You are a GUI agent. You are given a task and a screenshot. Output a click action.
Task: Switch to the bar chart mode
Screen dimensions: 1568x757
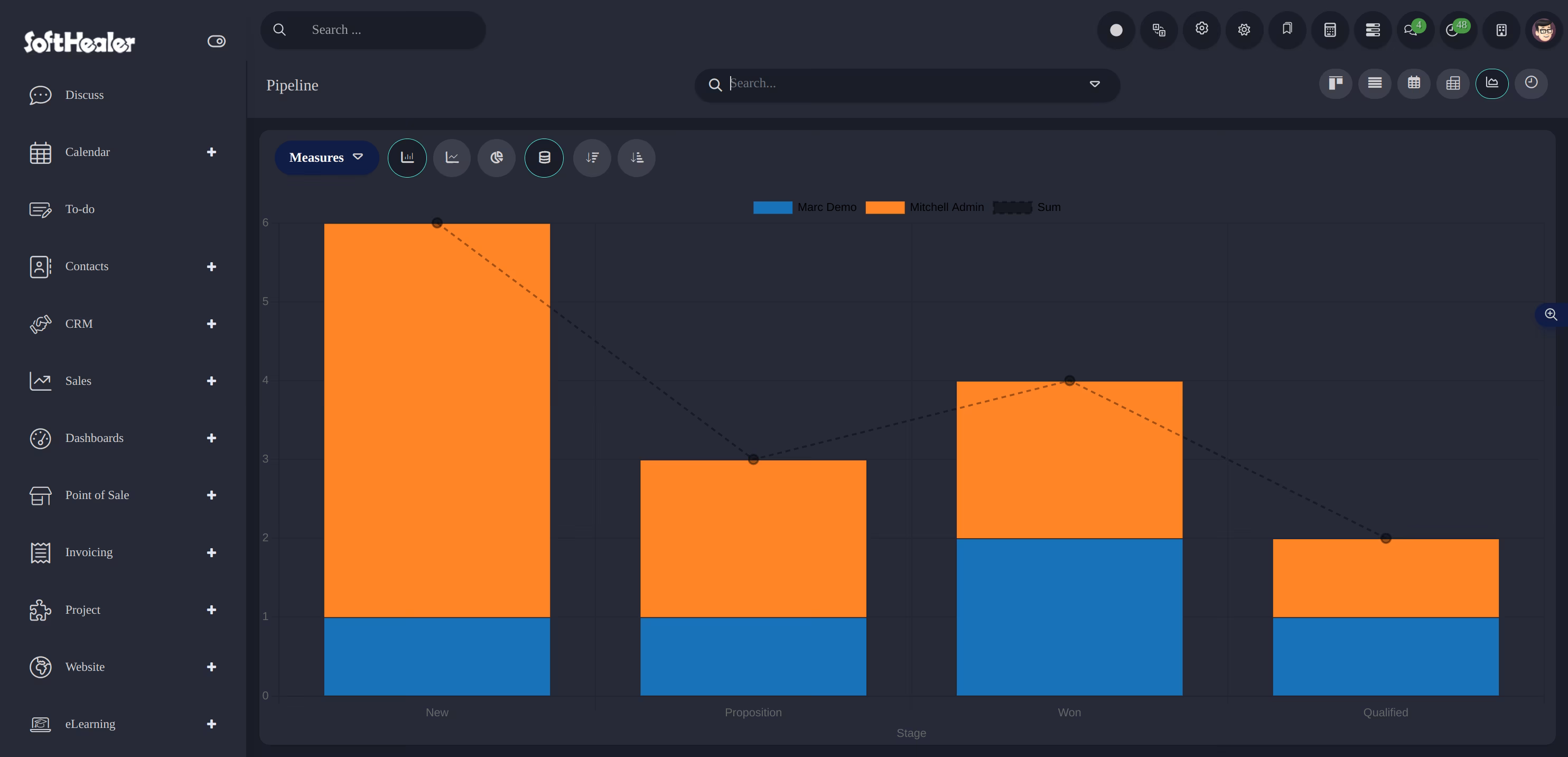click(407, 158)
